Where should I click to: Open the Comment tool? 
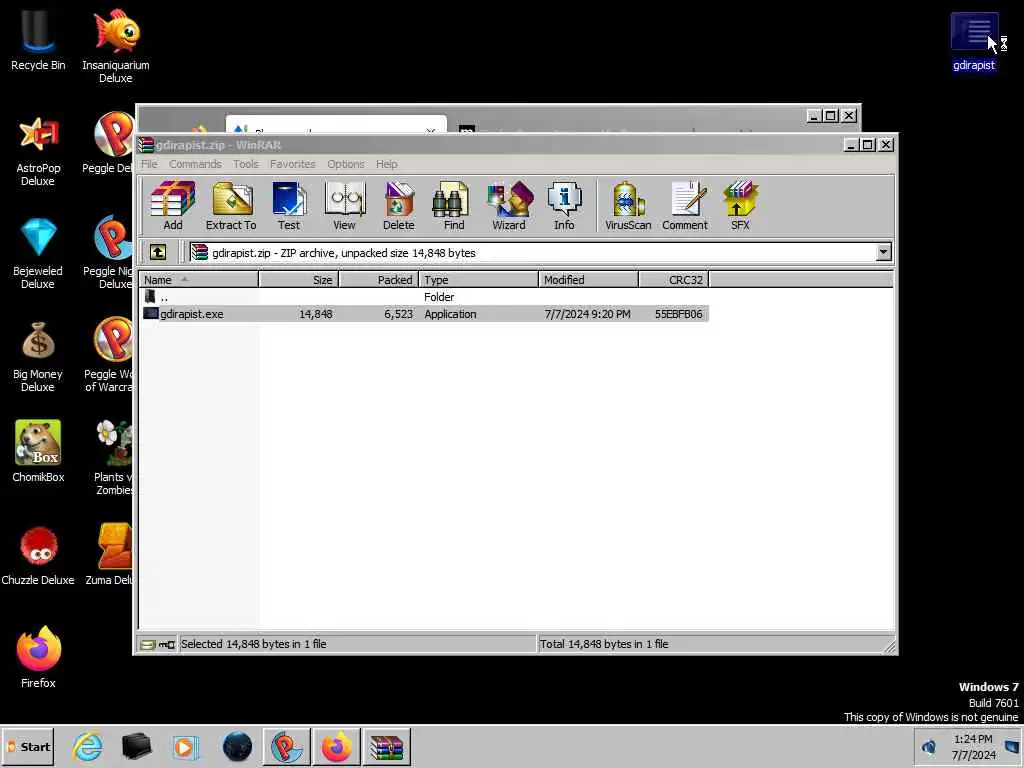pos(684,206)
